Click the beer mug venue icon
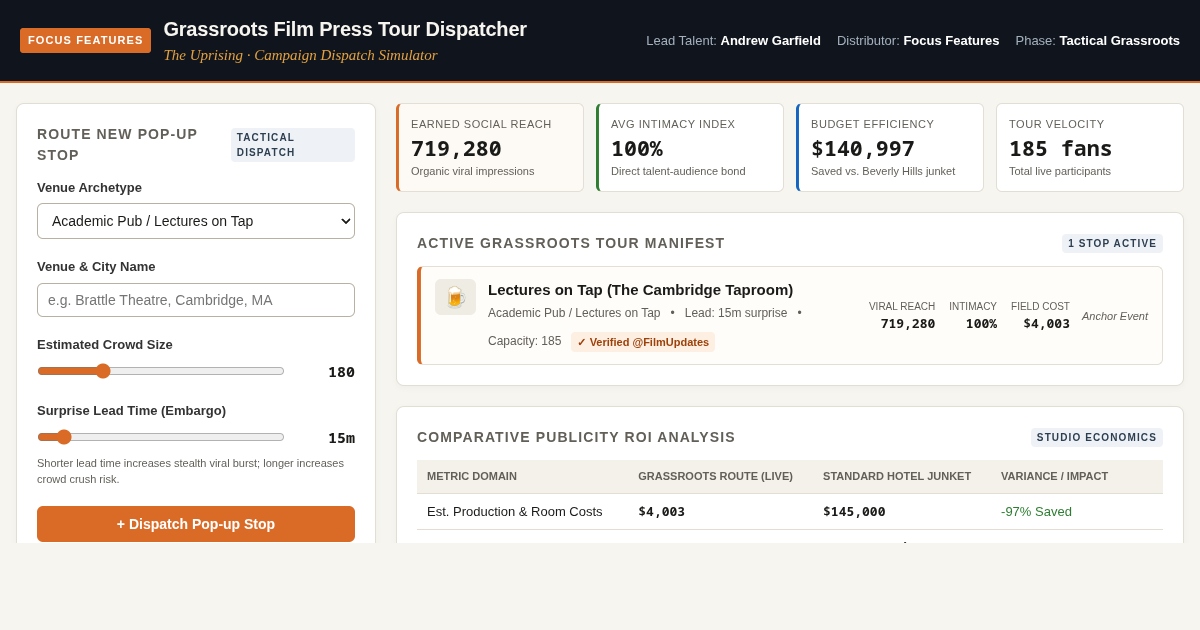 (455, 297)
